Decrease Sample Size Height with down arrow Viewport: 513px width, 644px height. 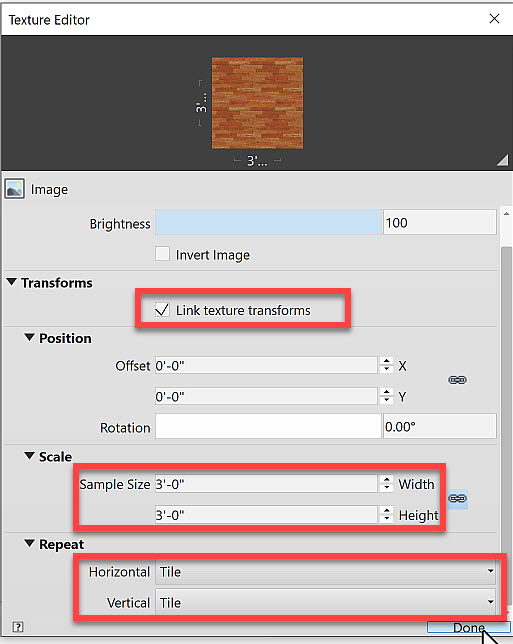tap(386, 518)
